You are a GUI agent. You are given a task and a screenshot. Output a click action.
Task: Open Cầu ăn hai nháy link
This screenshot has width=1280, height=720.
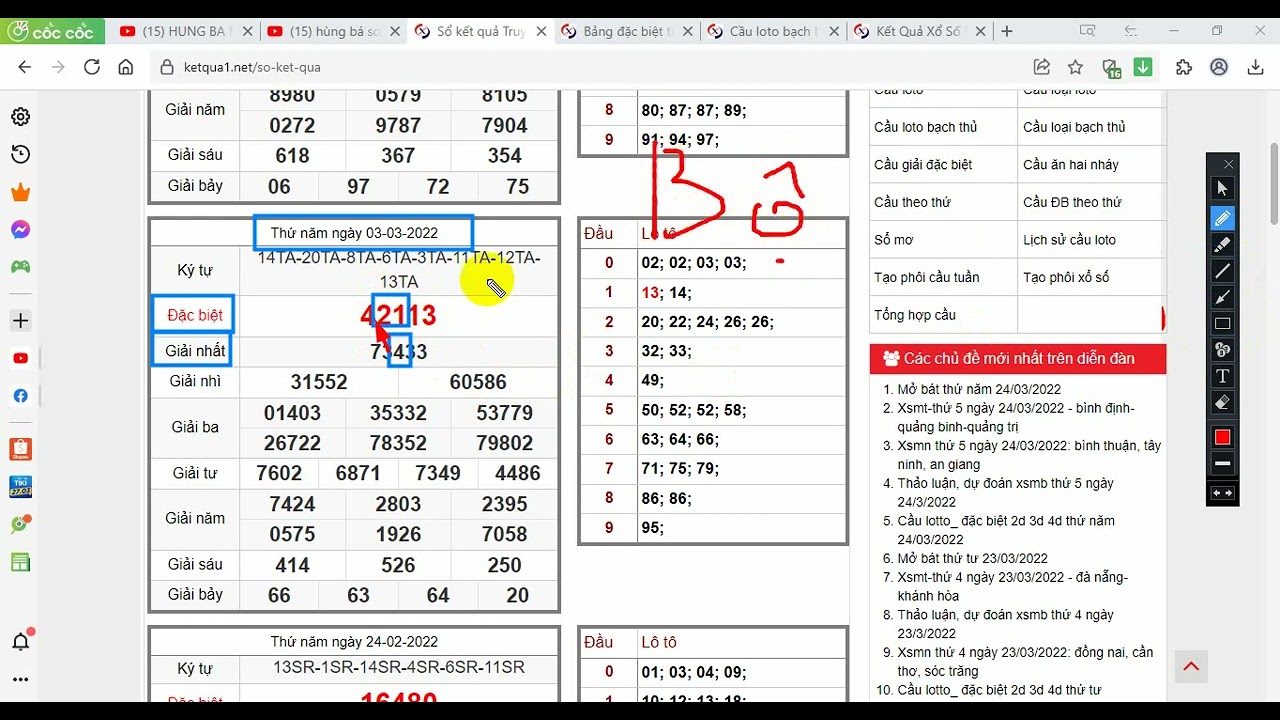coord(1071,165)
